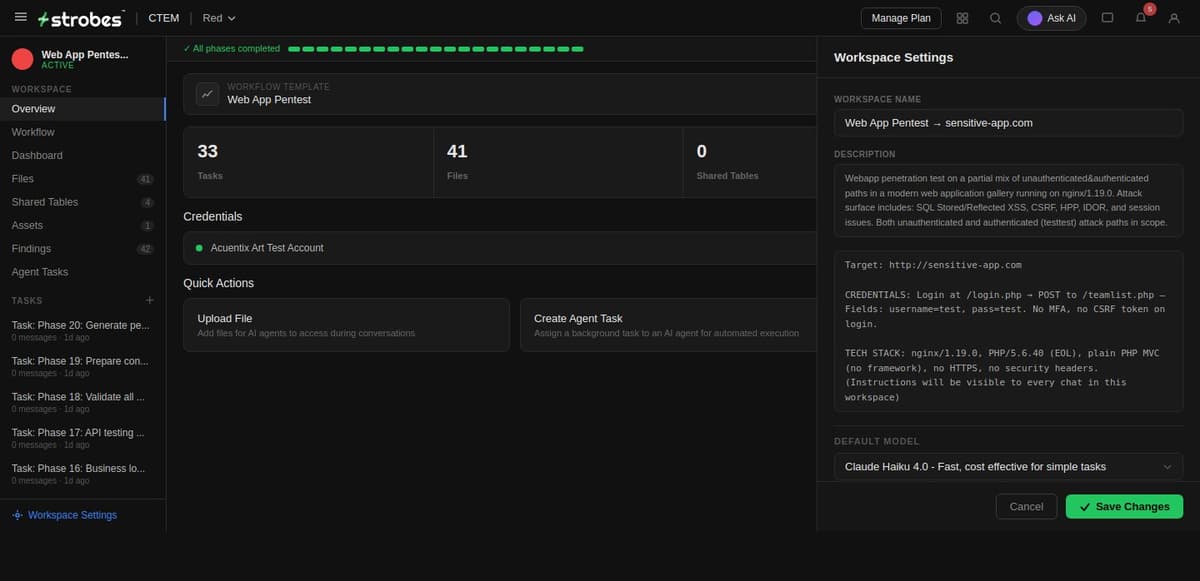Open notifications bell with badge

pyautogui.click(x=1141, y=17)
